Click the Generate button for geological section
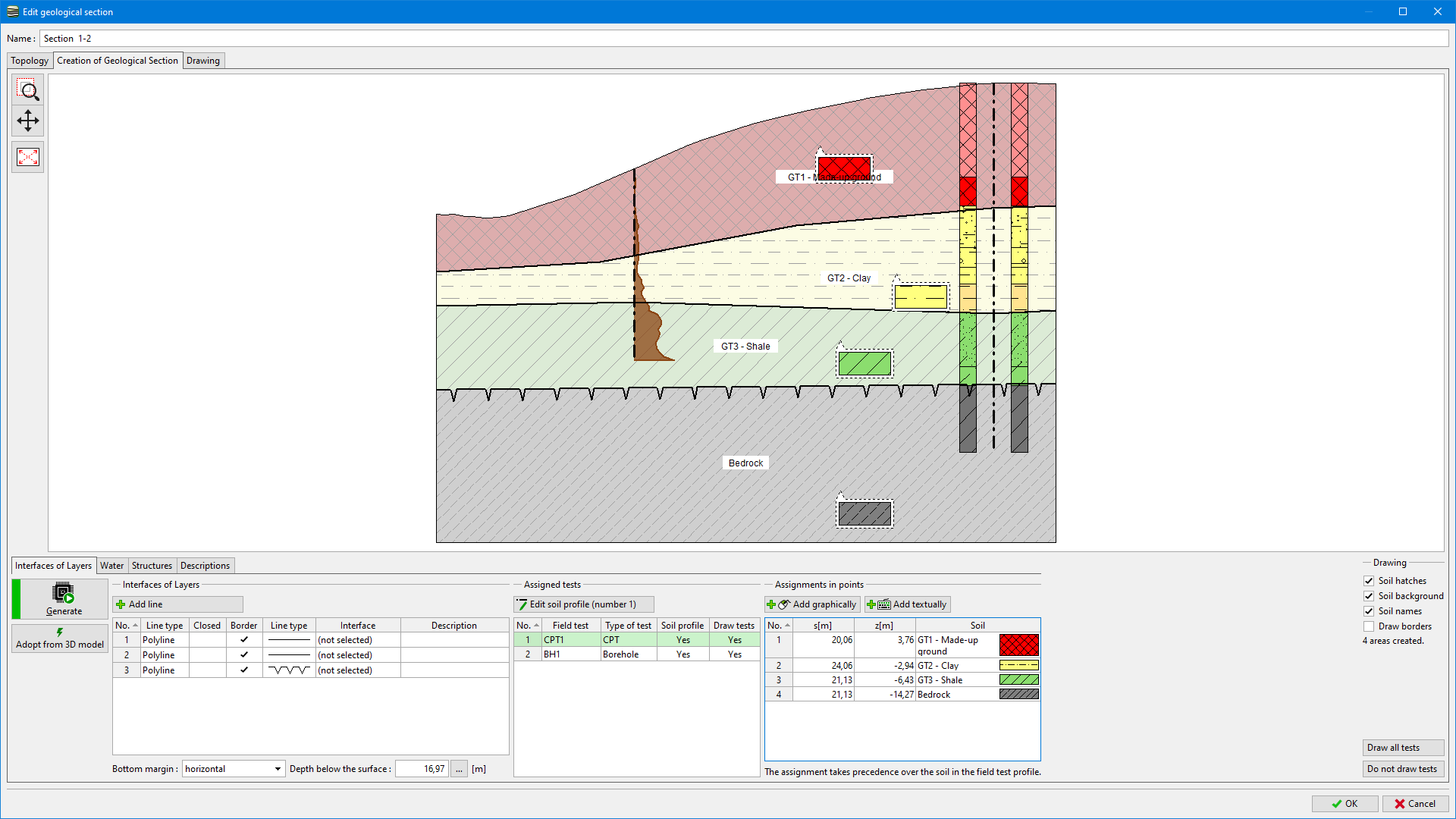The width and height of the screenshot is (1456, 819). tap(62, 599)
